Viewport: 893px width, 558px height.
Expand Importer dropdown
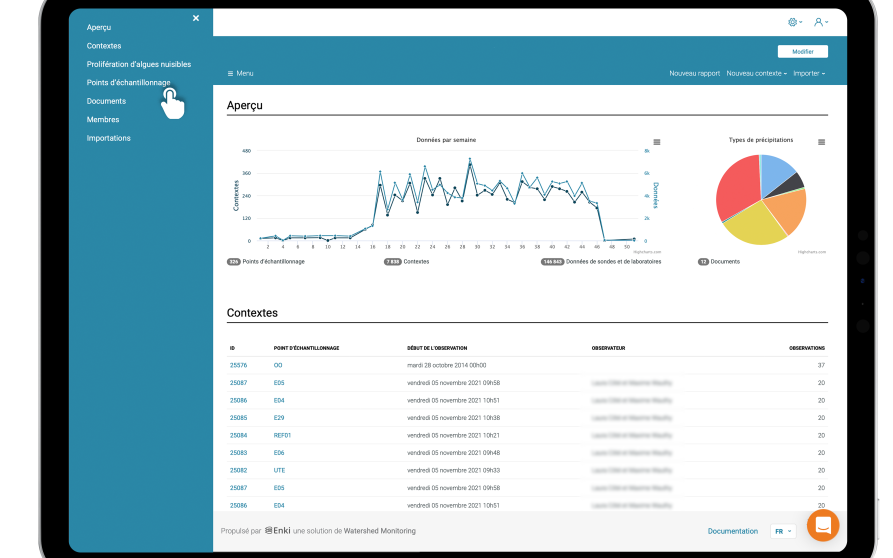click(809, 73)
